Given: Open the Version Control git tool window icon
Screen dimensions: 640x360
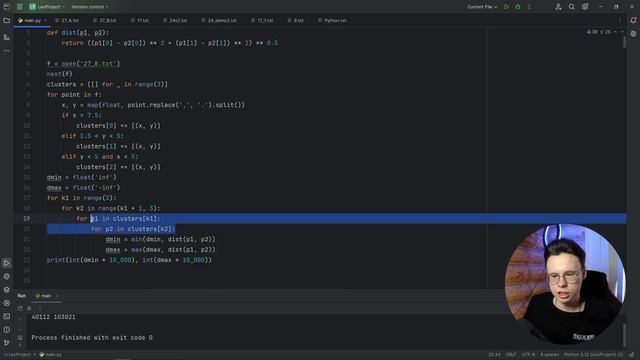Looking at the screenshot, I should click(7, 343).
